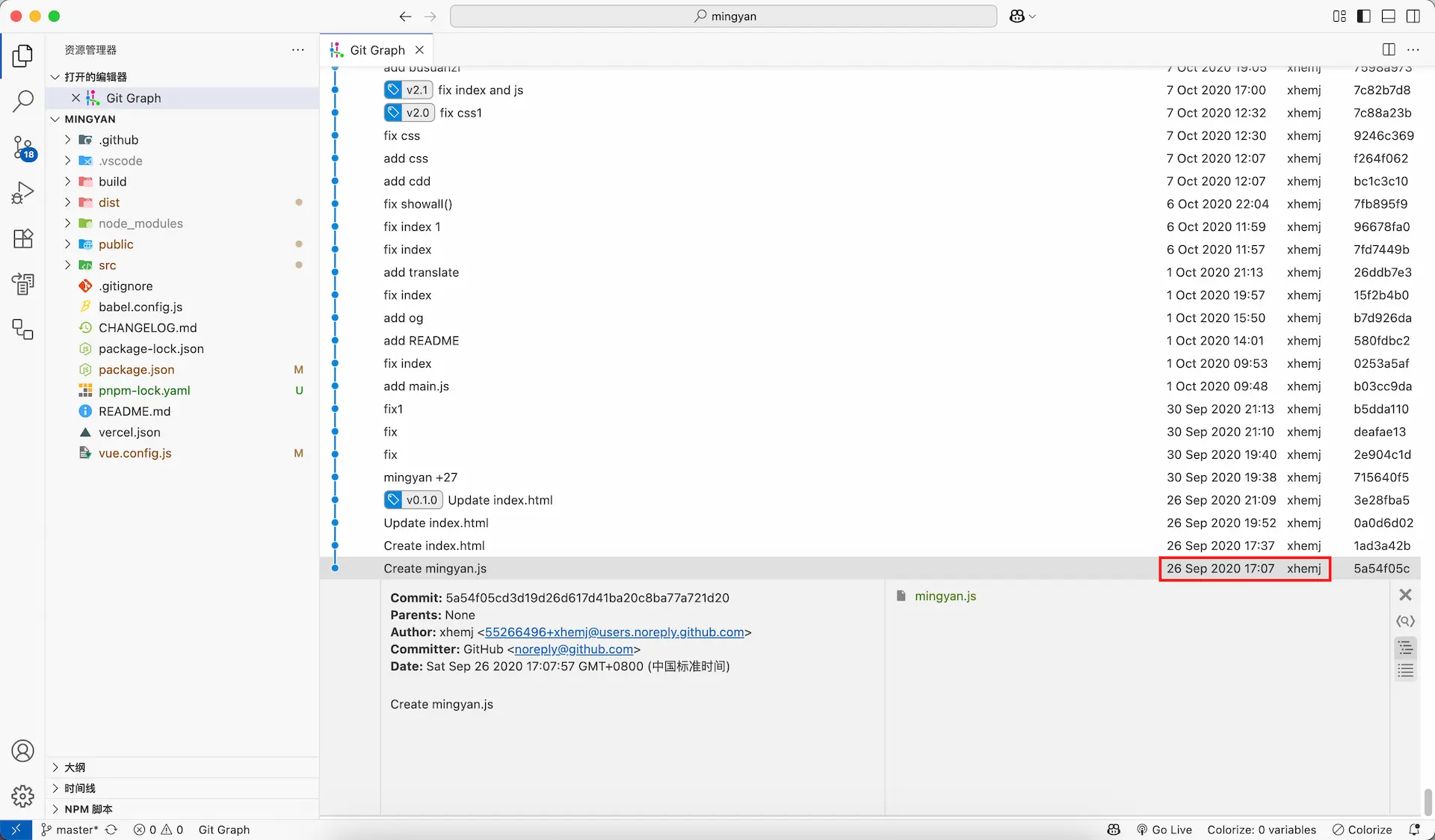
Task: Toggle the bottom panel layout button
Action: [x=1389, y=16]
